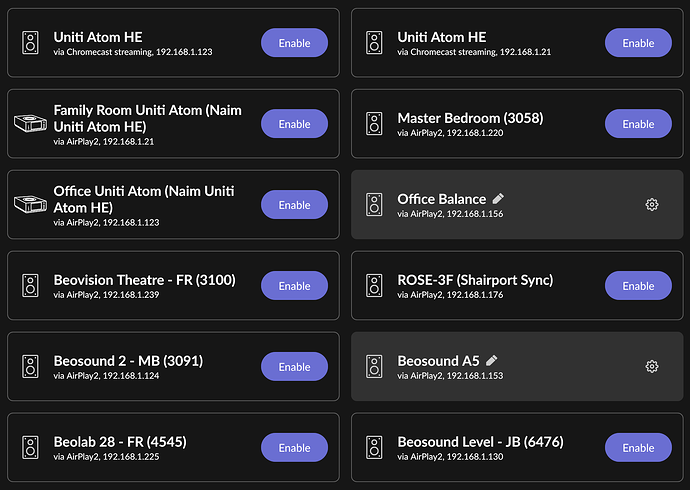Enable Beosound 2 - MB (3091)
The width and height of the screenshot is (690, 490).
point(294,367)
